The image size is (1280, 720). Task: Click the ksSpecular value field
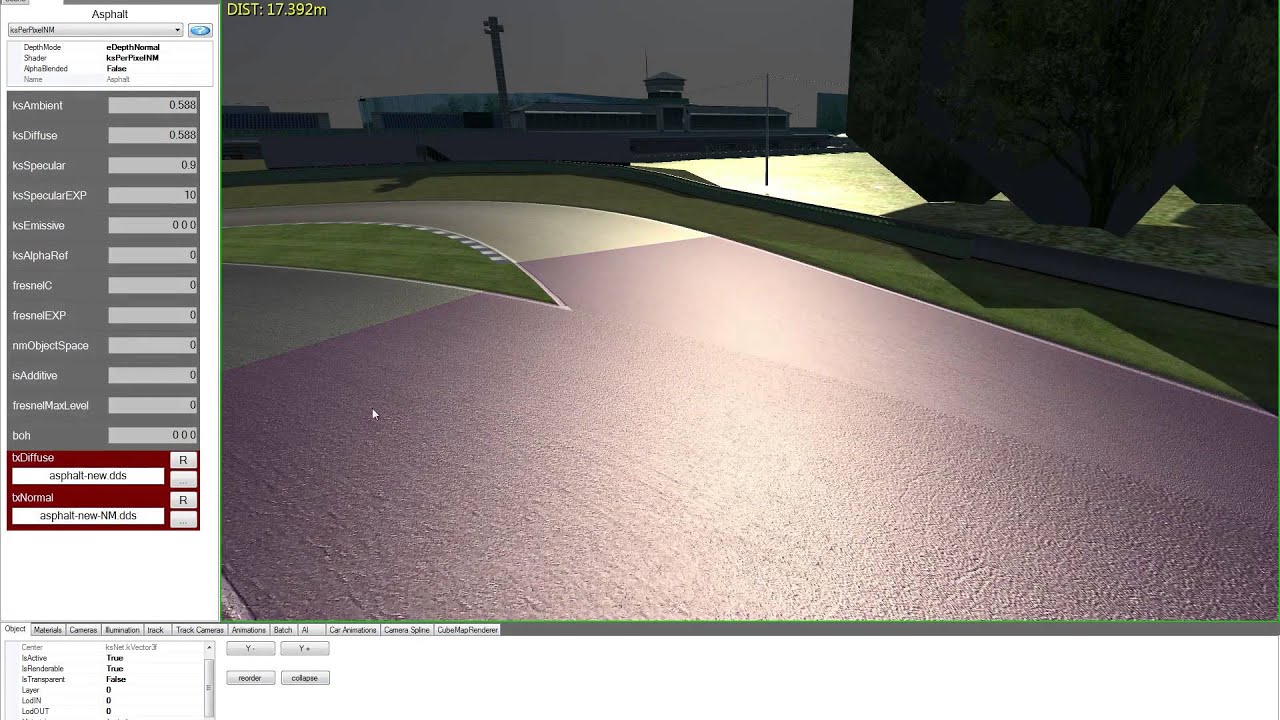click(153, 165)
